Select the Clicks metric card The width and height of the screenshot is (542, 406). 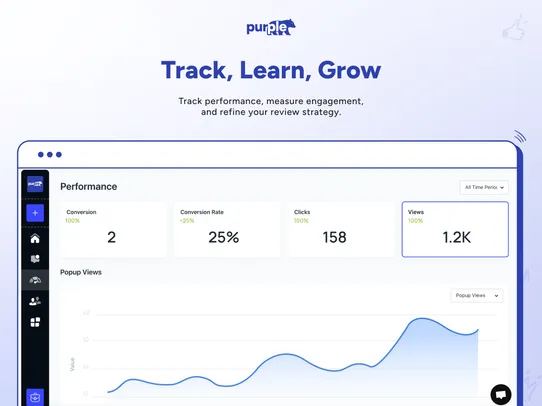coord(341,229)
